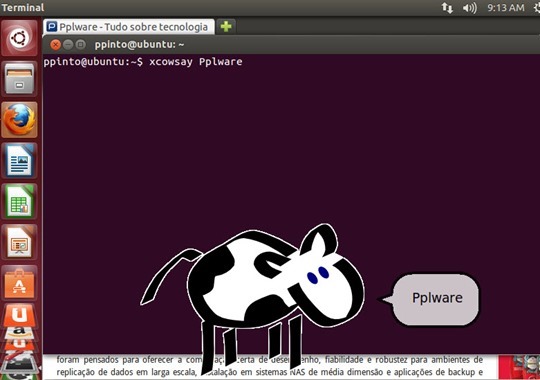Screen dimensions: 540x380
Task: Close the ppinto@ubuntu terminal window
Action: [x=55, y=44]
